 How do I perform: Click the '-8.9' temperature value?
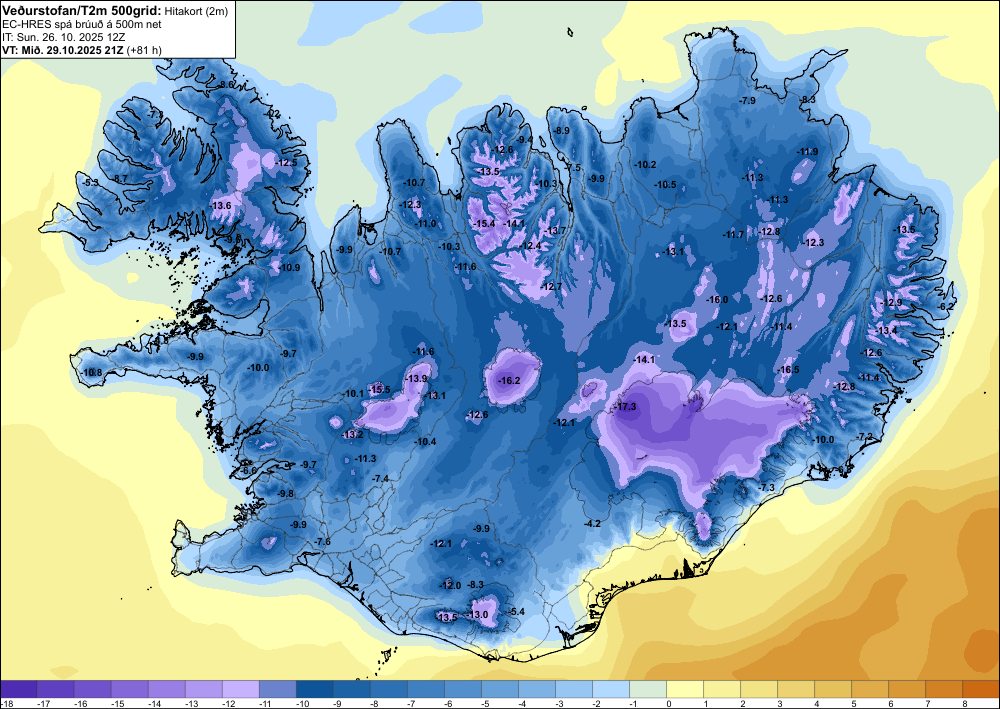tap(561, 131)
